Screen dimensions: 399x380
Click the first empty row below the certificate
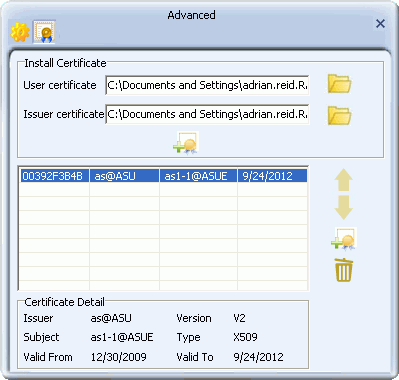[x=163, y=189]
